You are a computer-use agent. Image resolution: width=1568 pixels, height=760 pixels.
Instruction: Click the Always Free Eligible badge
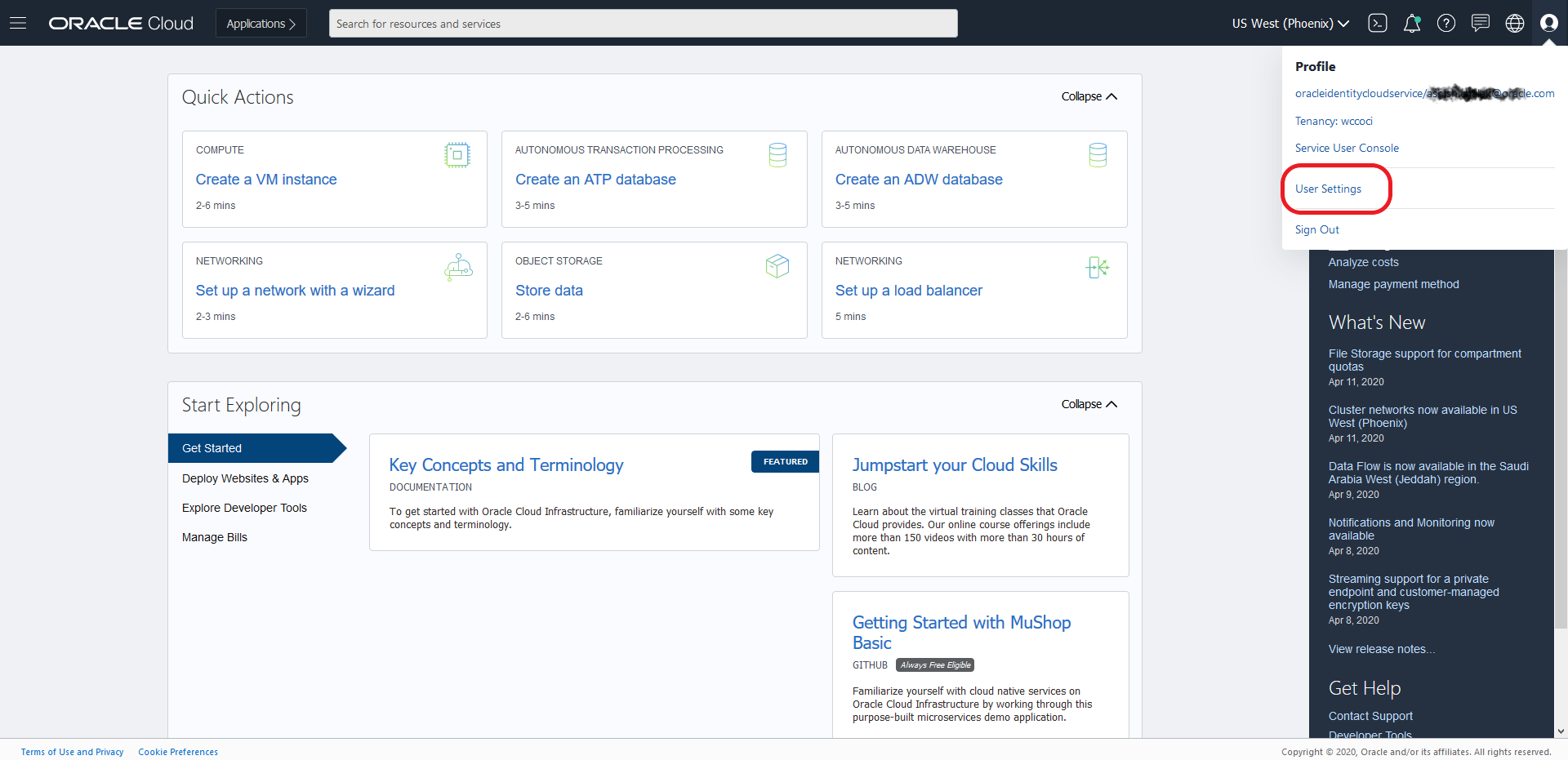coord(935,665)
